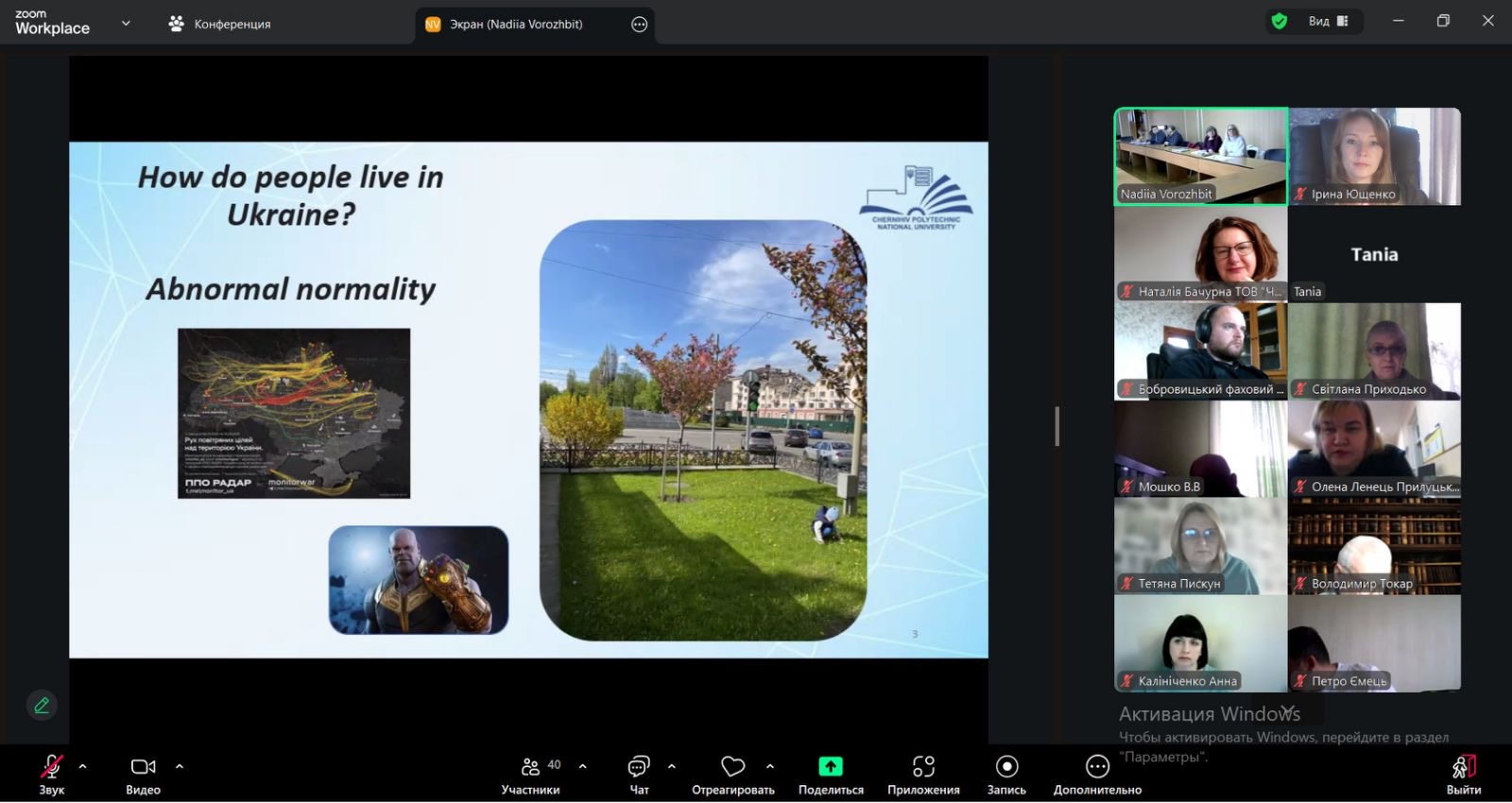Click the green Поделиться share screen button
The width and height of the screenshot is (1512, 803).
(x=830, y=767)
